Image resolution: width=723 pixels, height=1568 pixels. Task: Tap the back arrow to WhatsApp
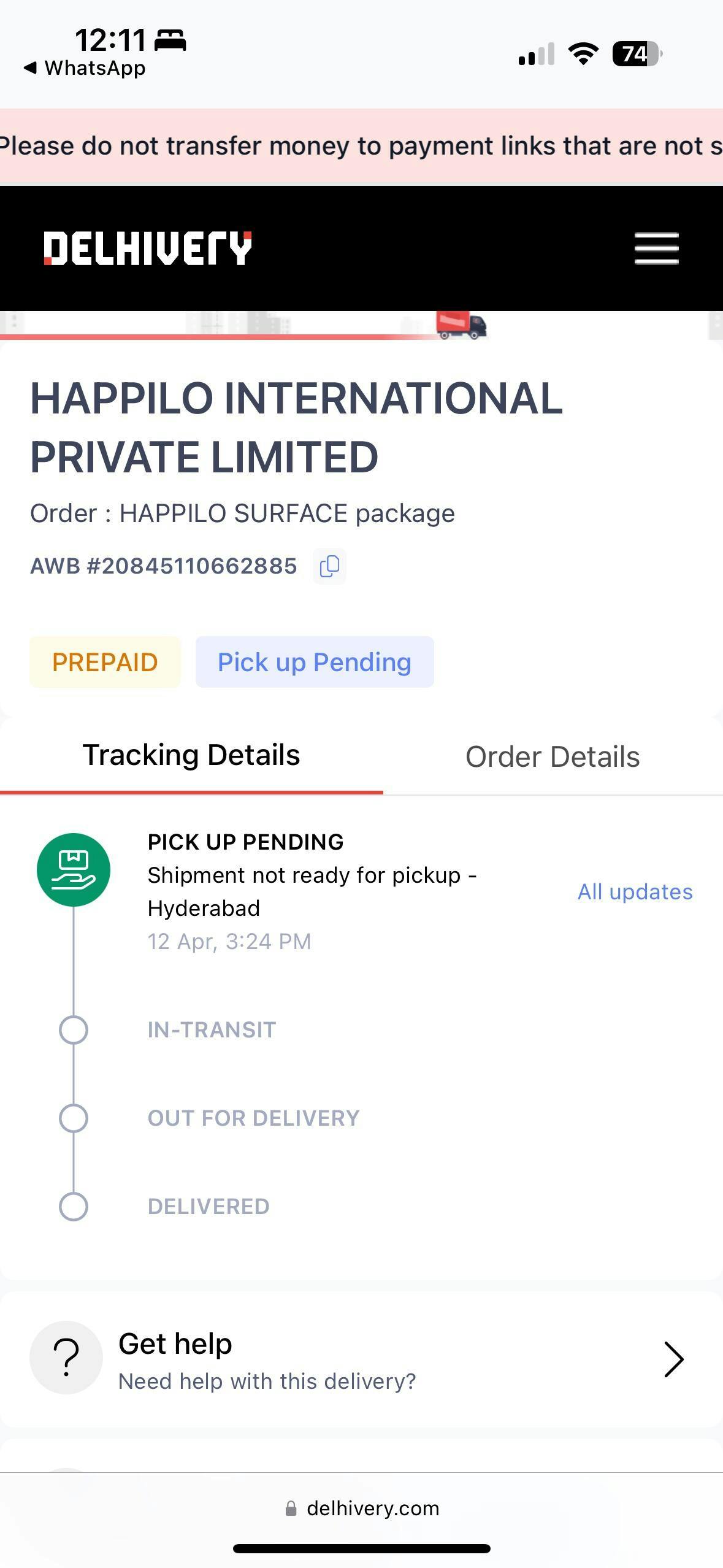pos(30,68)
